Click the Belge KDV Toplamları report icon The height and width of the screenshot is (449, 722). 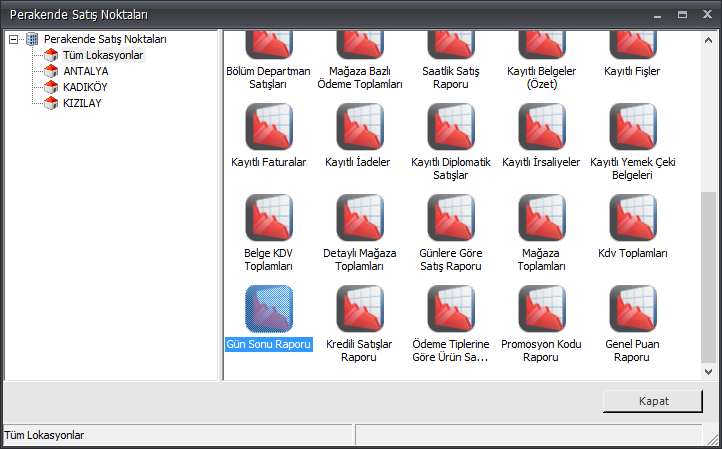coord(269,217)
